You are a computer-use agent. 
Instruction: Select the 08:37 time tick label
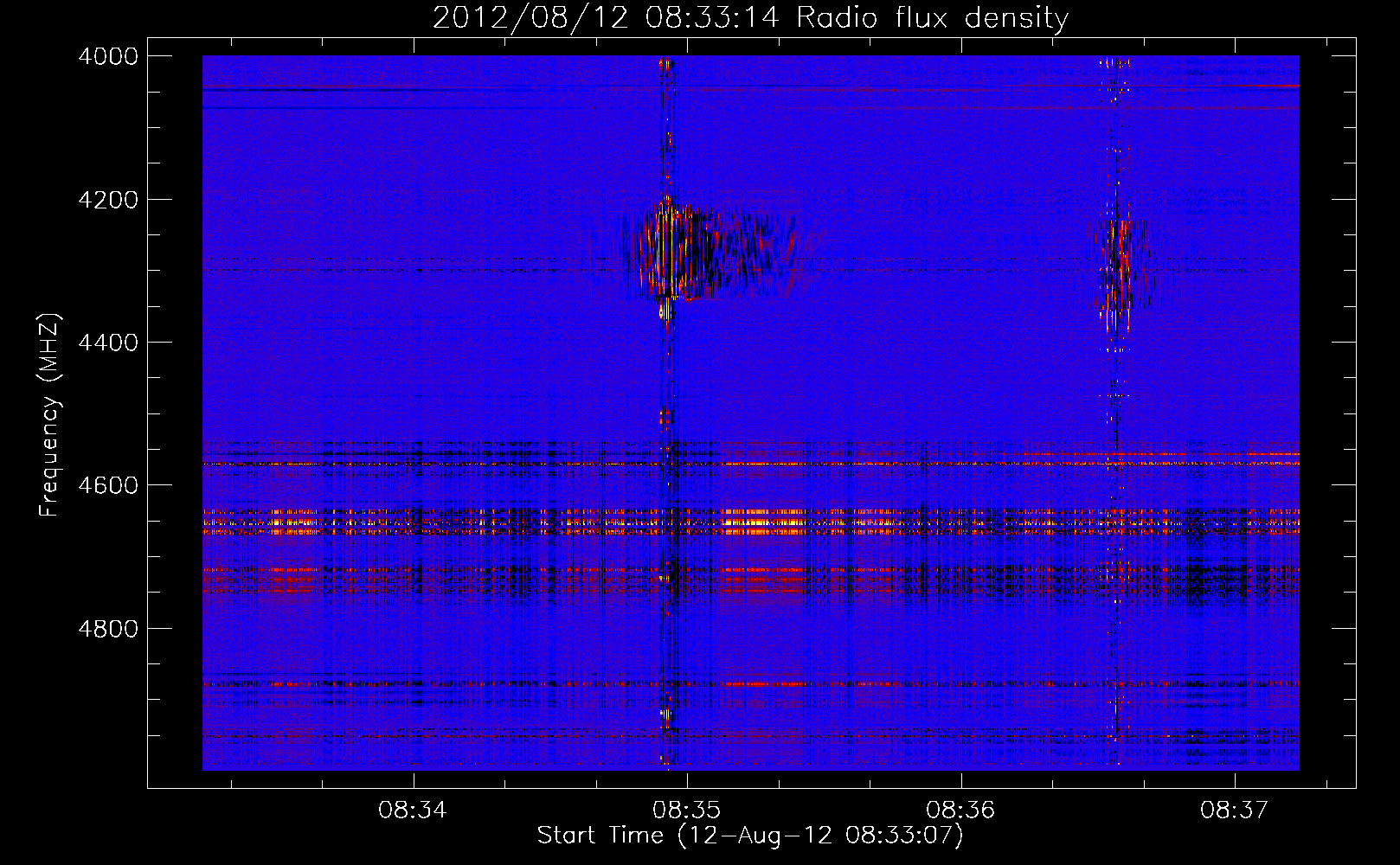(x=1234, y=810)
